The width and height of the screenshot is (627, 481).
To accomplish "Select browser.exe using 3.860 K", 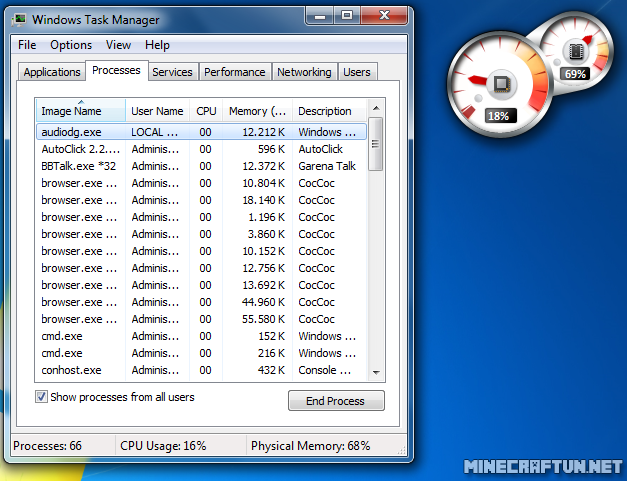I will [x=202, y=234].
